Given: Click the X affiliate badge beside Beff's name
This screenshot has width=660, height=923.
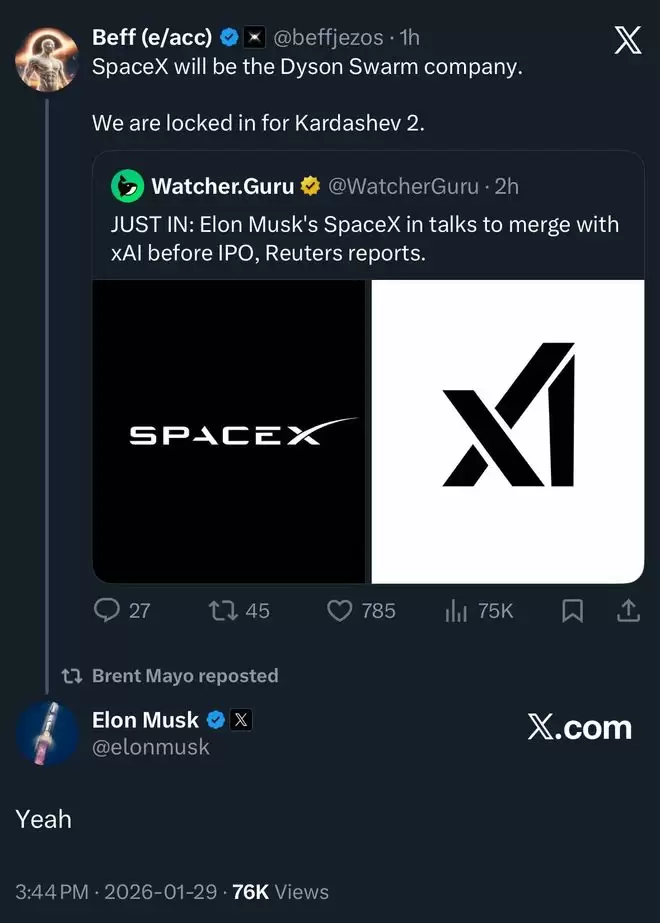Looking at the screenshot, I should tap(255, 37).
